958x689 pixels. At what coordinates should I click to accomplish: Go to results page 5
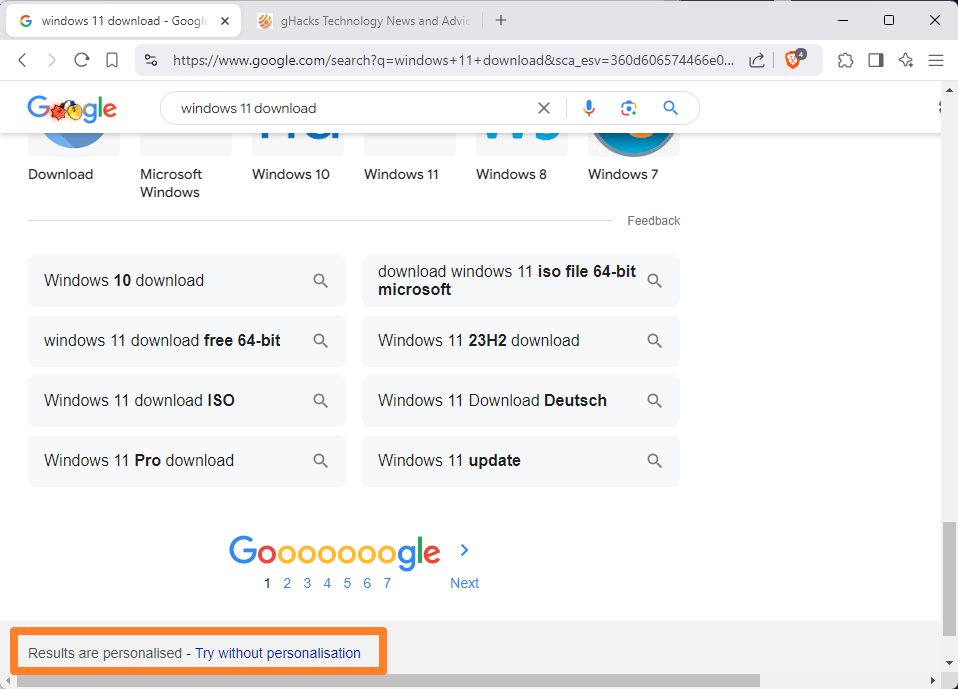pyautogui.click(x=347, y=583)
